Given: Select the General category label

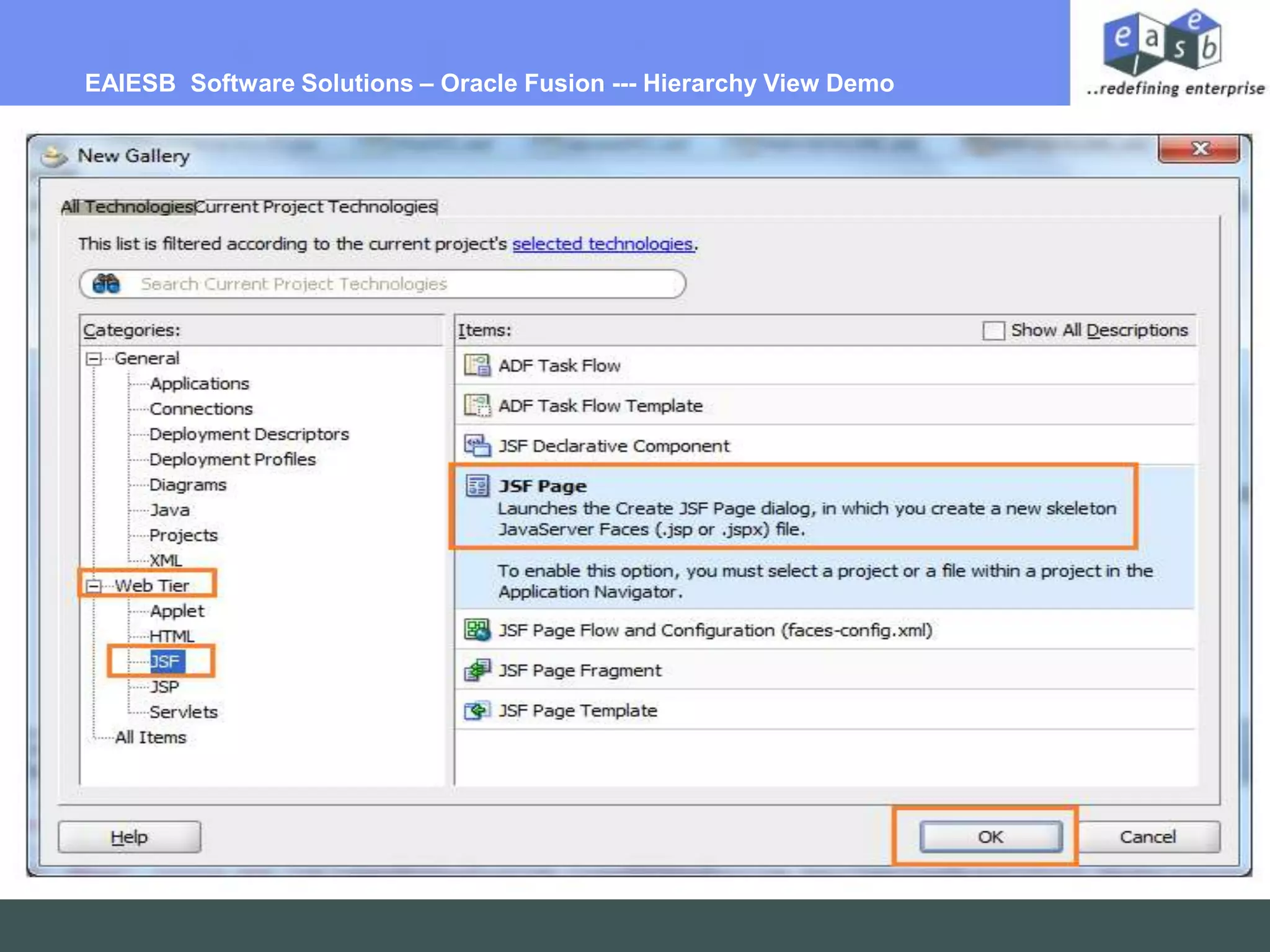Looking at the screenshot, I should [147, 359].
